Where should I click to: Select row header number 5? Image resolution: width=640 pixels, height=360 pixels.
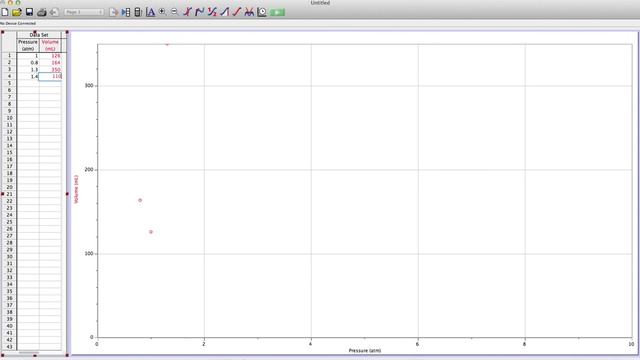pos(9,83)
